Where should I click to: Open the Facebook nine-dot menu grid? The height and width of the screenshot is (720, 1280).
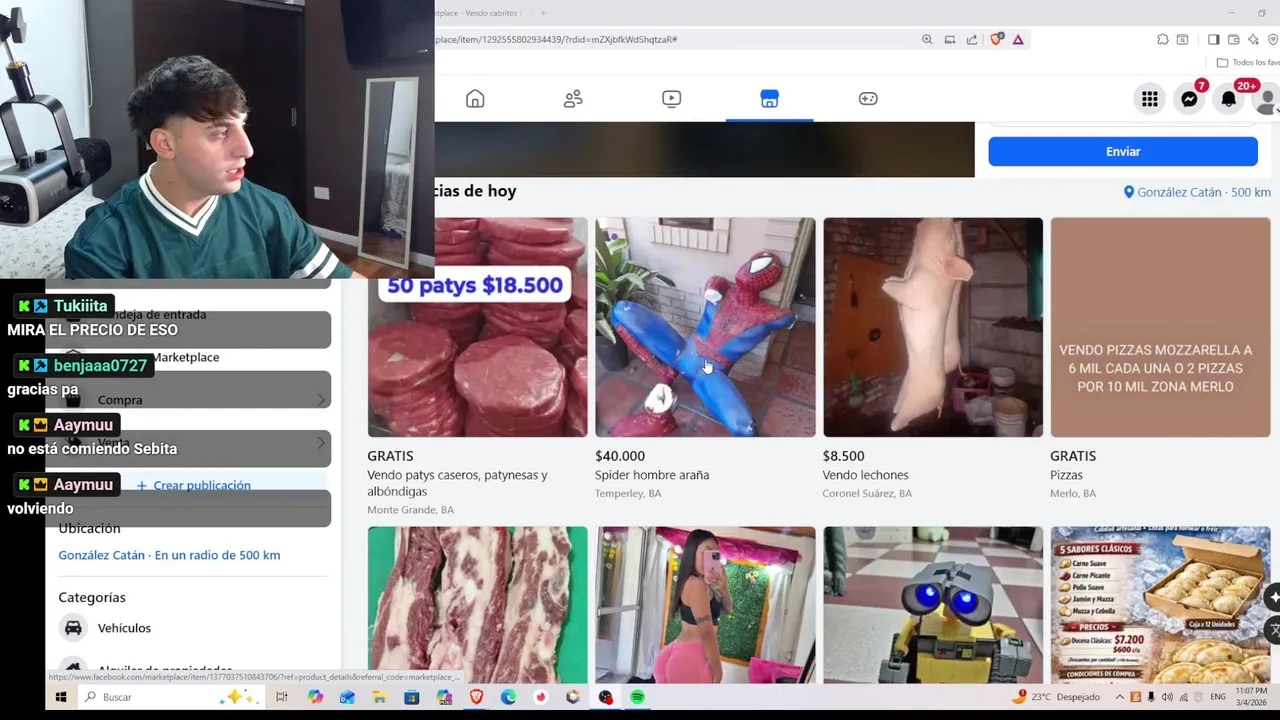pyautogui.click(x=1150, y=99)
